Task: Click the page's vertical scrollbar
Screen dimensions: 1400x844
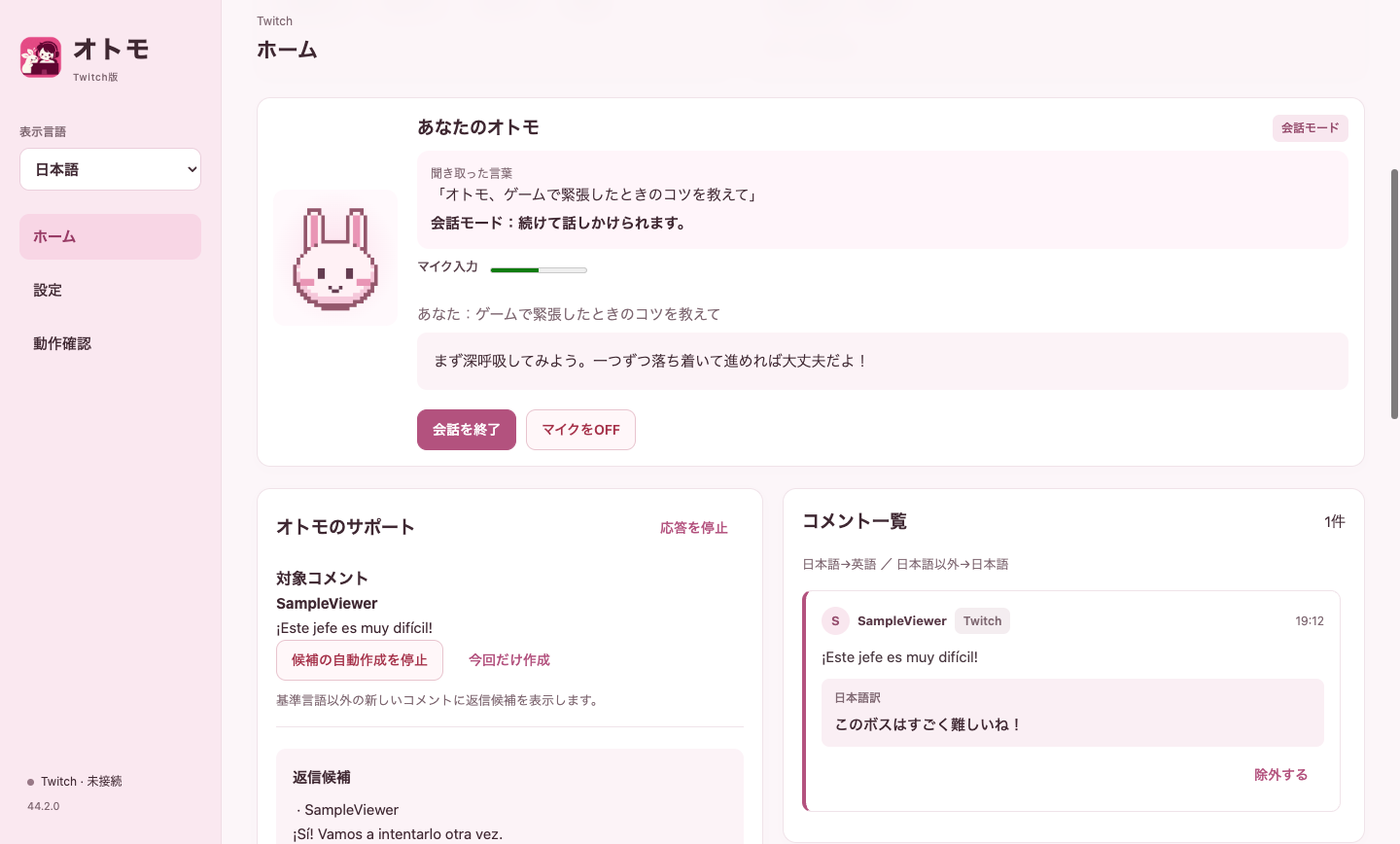Action: (x=1394, y=295)
